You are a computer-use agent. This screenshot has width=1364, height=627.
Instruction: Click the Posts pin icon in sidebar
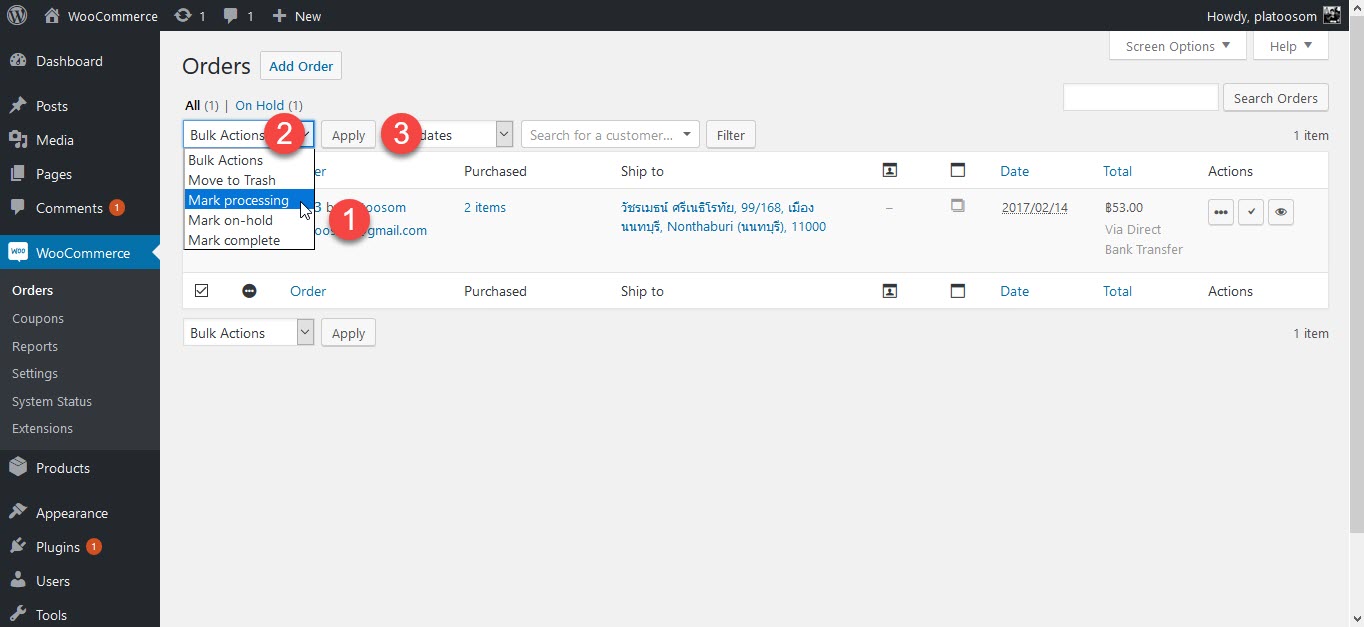pos(18,106)
